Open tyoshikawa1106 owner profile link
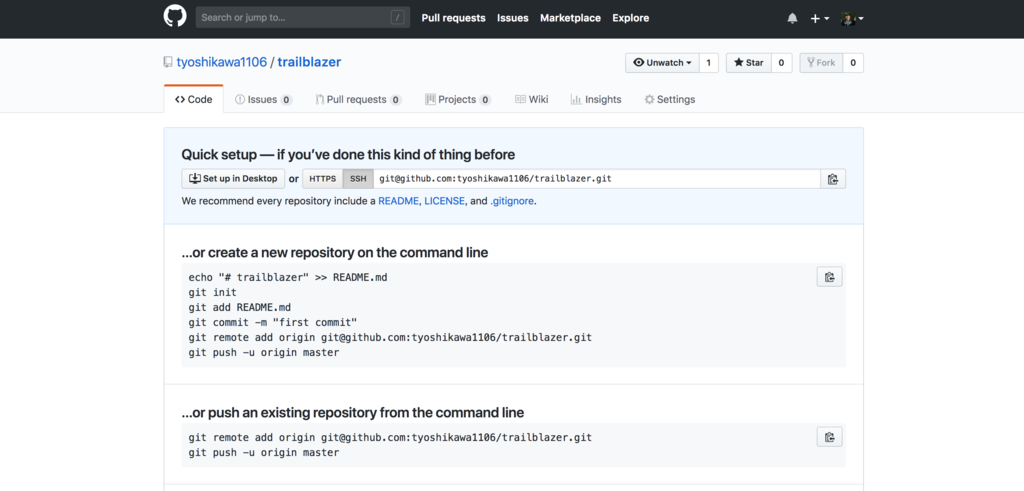Viewport: 1024px width, 491px height. coord(221,62)
